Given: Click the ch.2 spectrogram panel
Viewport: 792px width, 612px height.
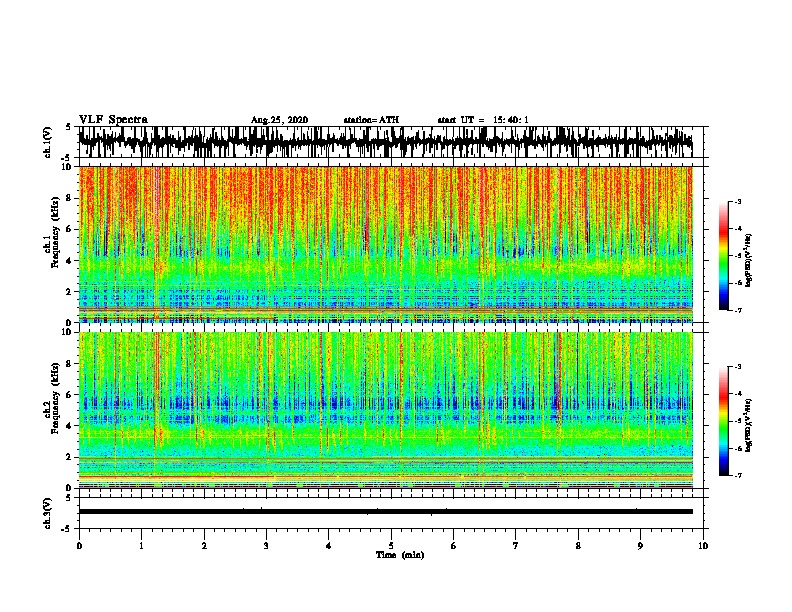Looking at the screenshot, I should tap(385, 410).
